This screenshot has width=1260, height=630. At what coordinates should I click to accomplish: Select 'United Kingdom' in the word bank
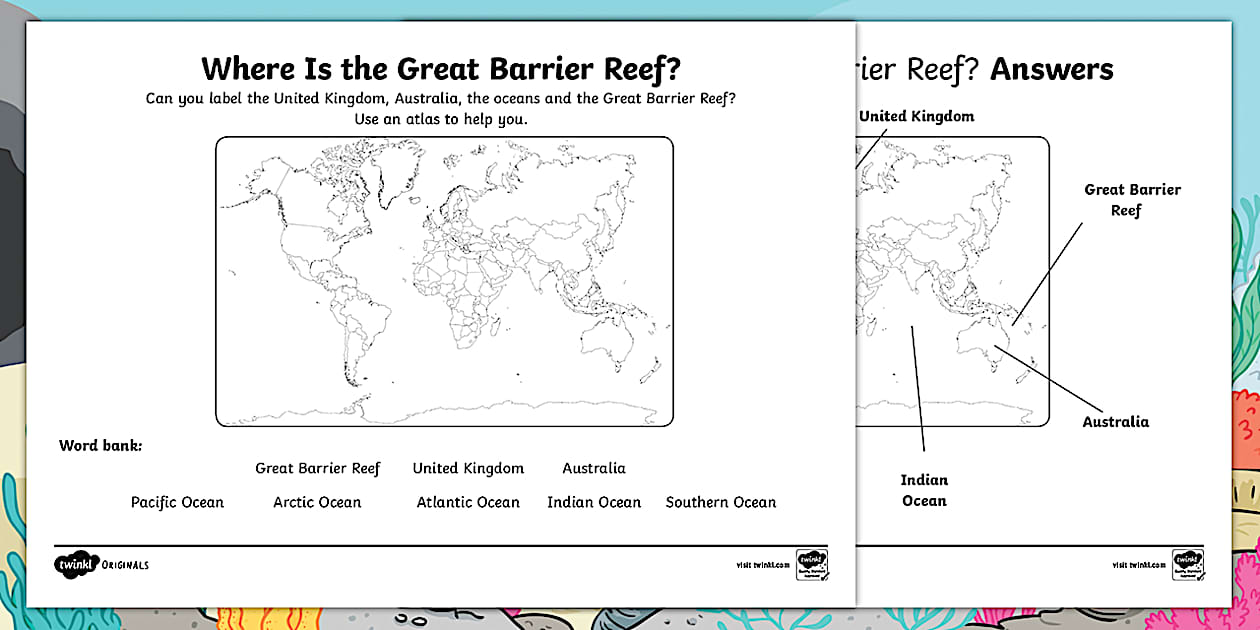point(468,468)
